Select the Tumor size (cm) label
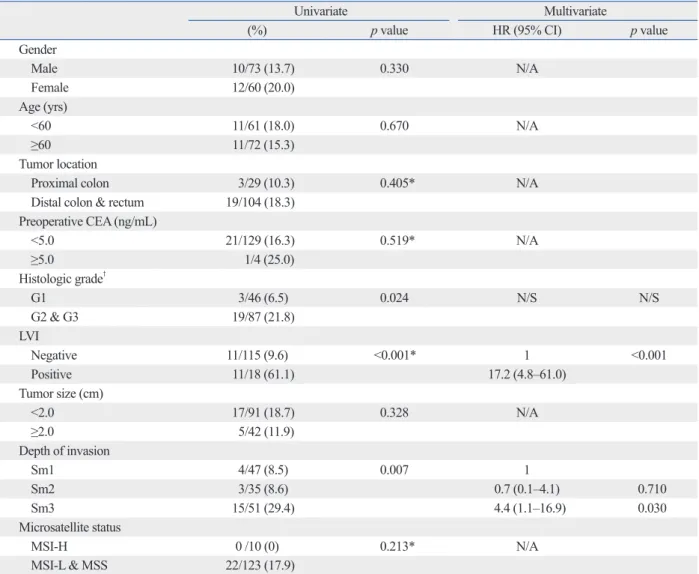The image size is (699, 574). (61, 394)
